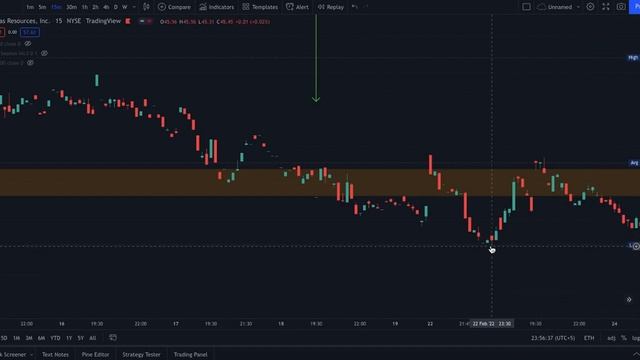Select the 5m timeframe
The width and height of the screenshot is (640, 360).
[42, 7]
